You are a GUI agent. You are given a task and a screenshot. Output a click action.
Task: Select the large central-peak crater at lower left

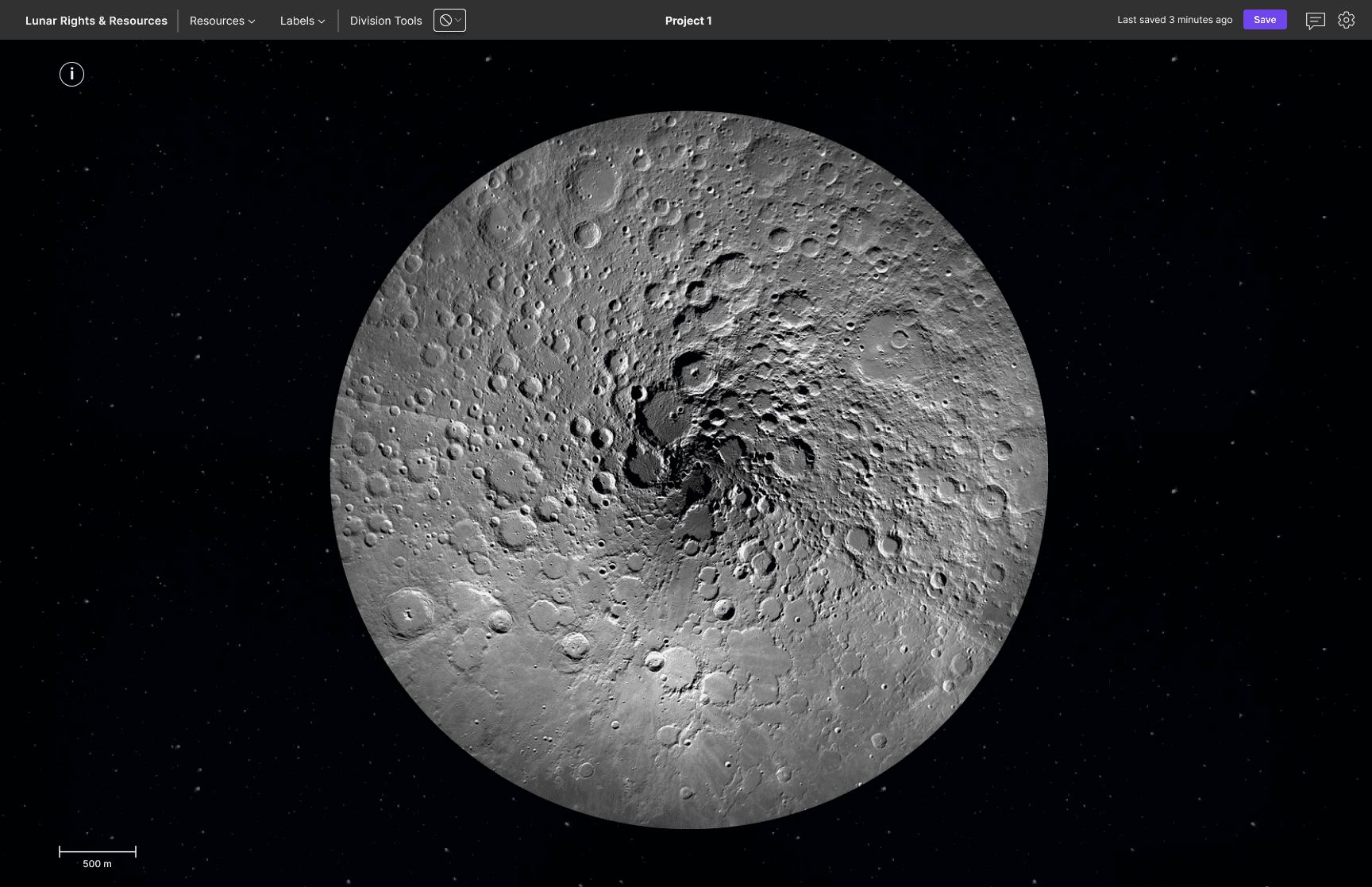[x=409, y=612]
